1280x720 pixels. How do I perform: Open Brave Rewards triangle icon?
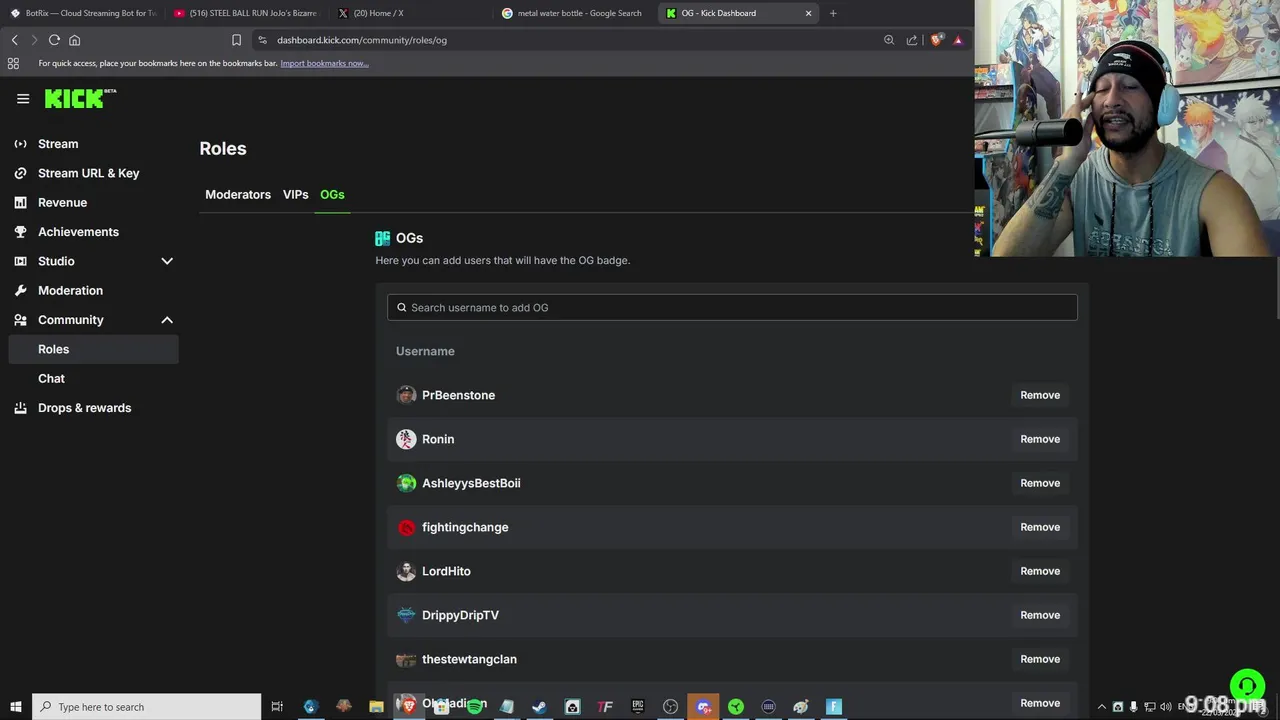(x=958, y=40)
